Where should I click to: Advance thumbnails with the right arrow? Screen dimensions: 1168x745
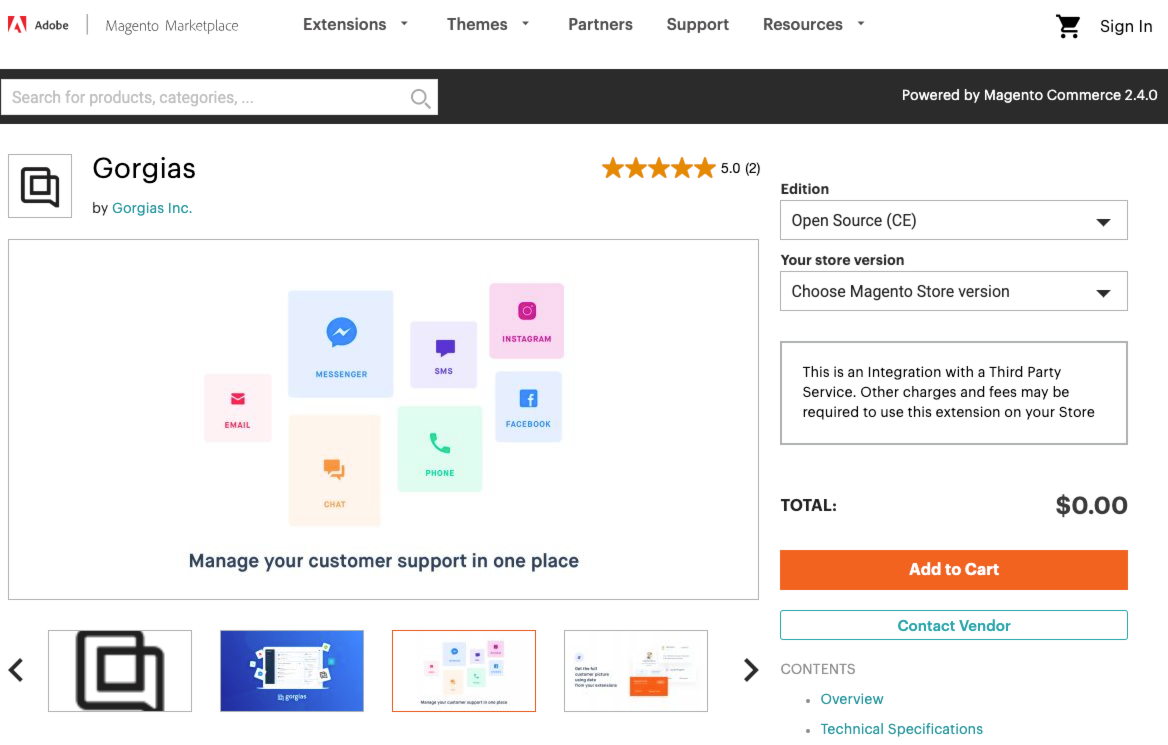751,670
